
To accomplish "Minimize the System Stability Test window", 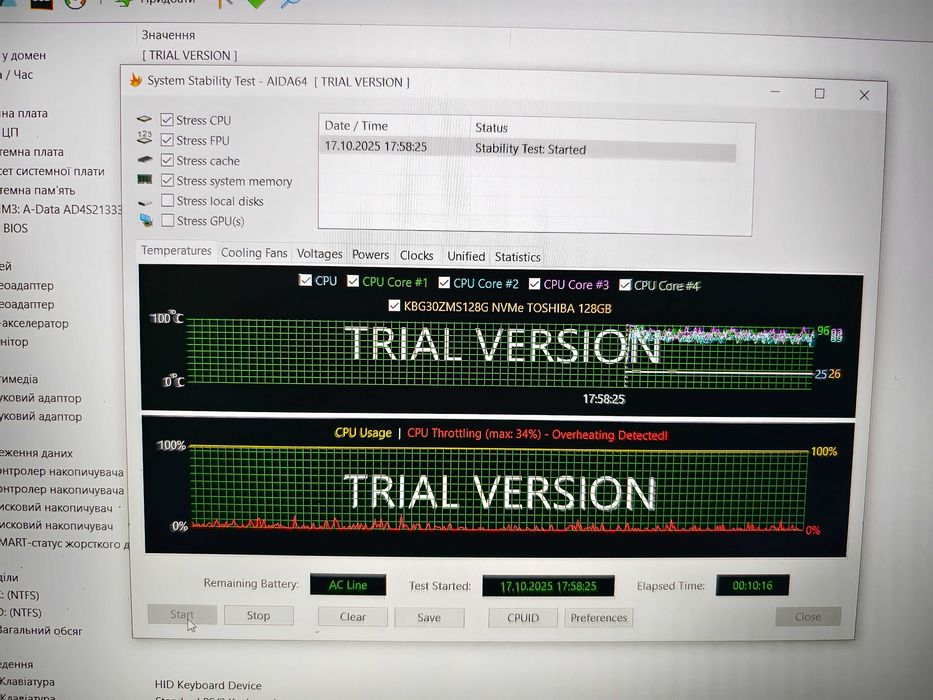I will [775, 92].
